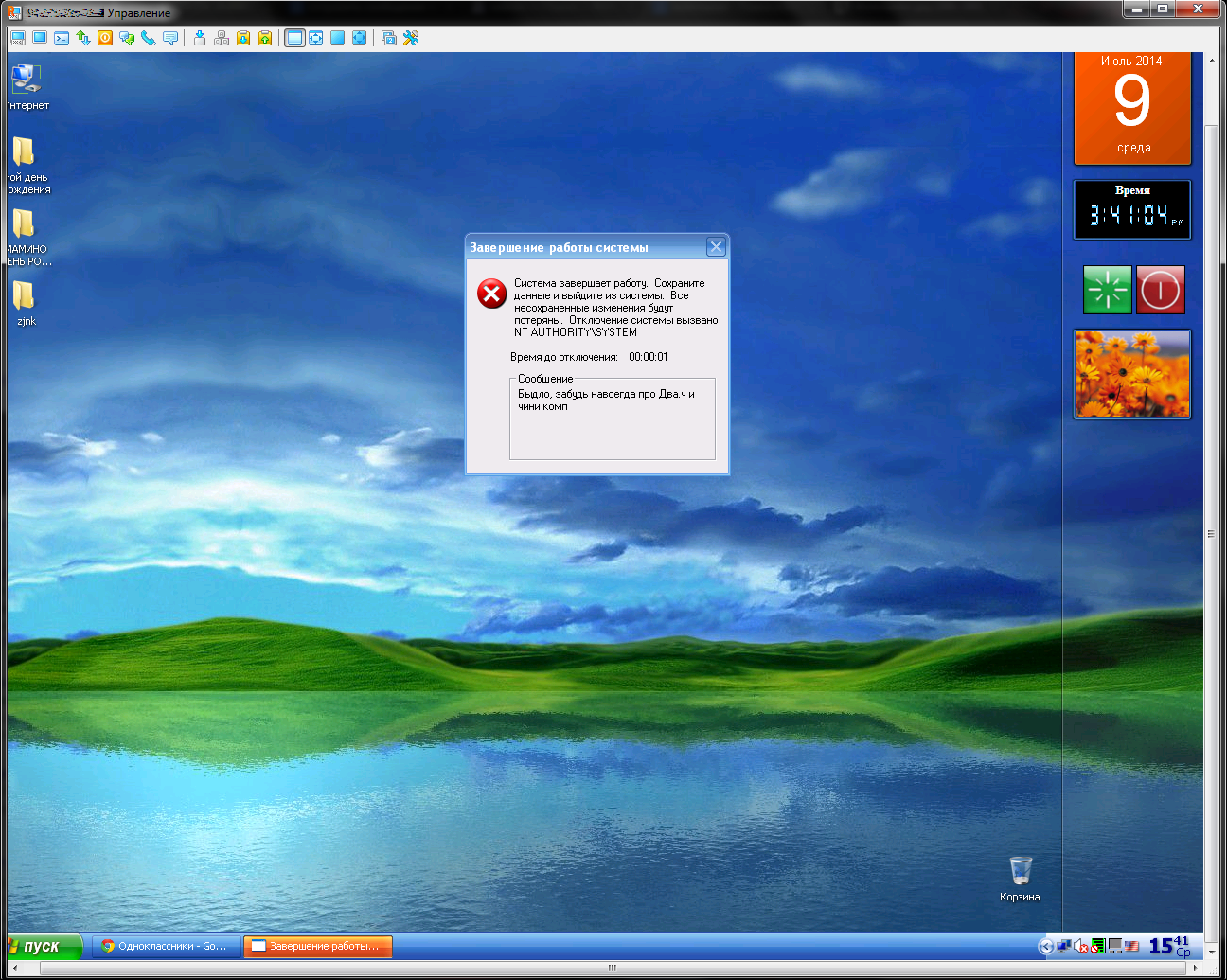Click the green blocked tray icon
This screenshot has height=980, width=1227.
[x=1096, y=946]
